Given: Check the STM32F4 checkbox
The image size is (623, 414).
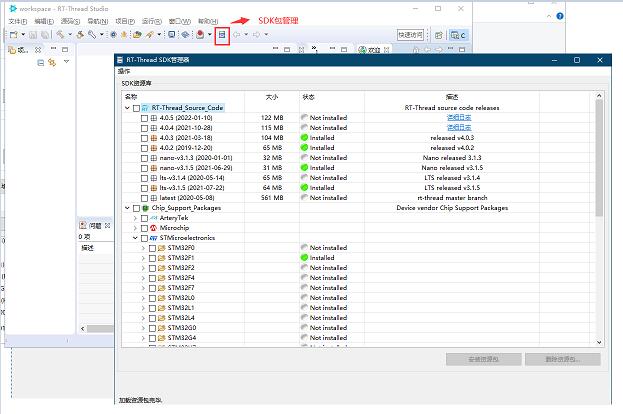Looking at the screenshot, I should point(152,278).
